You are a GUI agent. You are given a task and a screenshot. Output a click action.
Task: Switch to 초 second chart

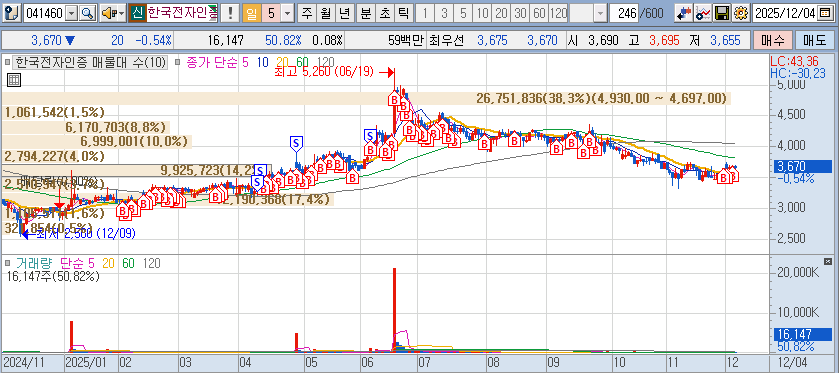coord(384,13)
